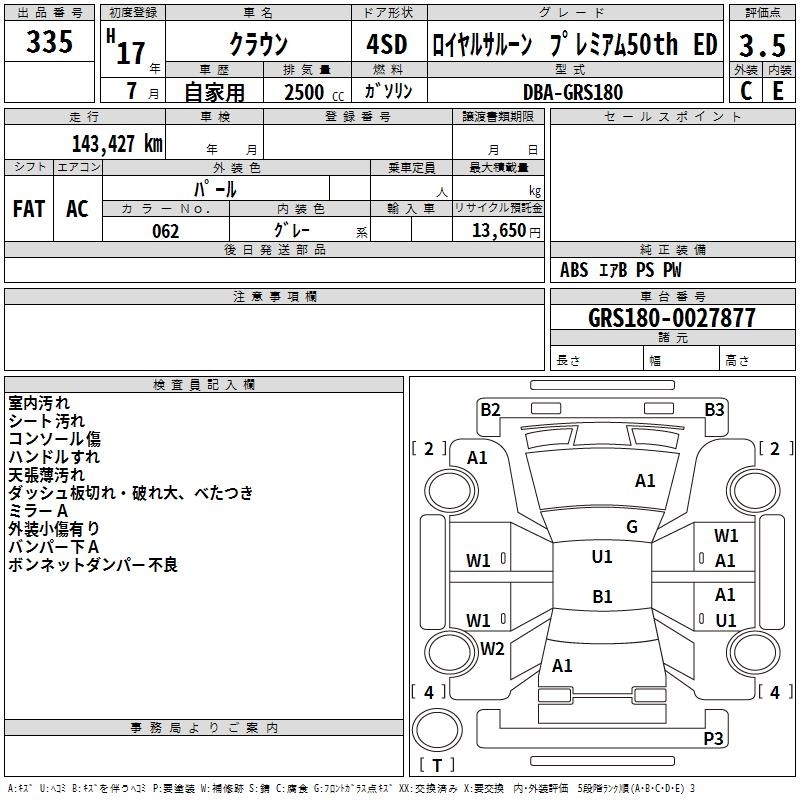Screen dimensions: 800x800
Task: Click the B2 damage mark on front bumper
Action: pos(490,409)
